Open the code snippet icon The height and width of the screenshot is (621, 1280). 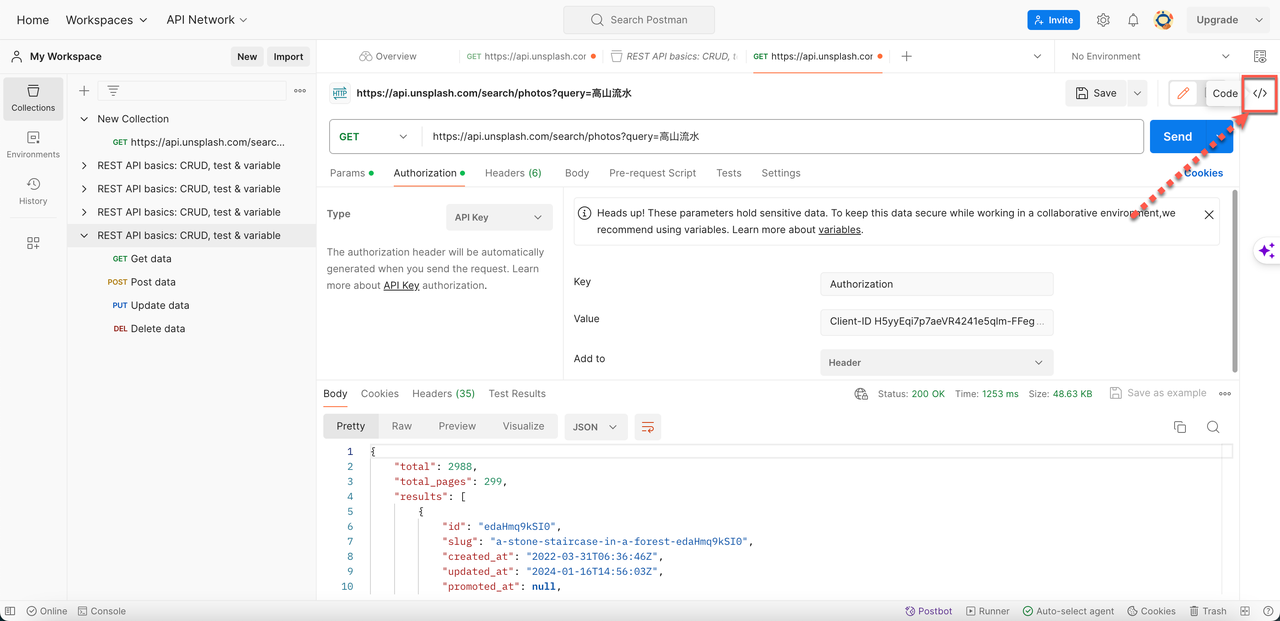[x=1260, y=93]
